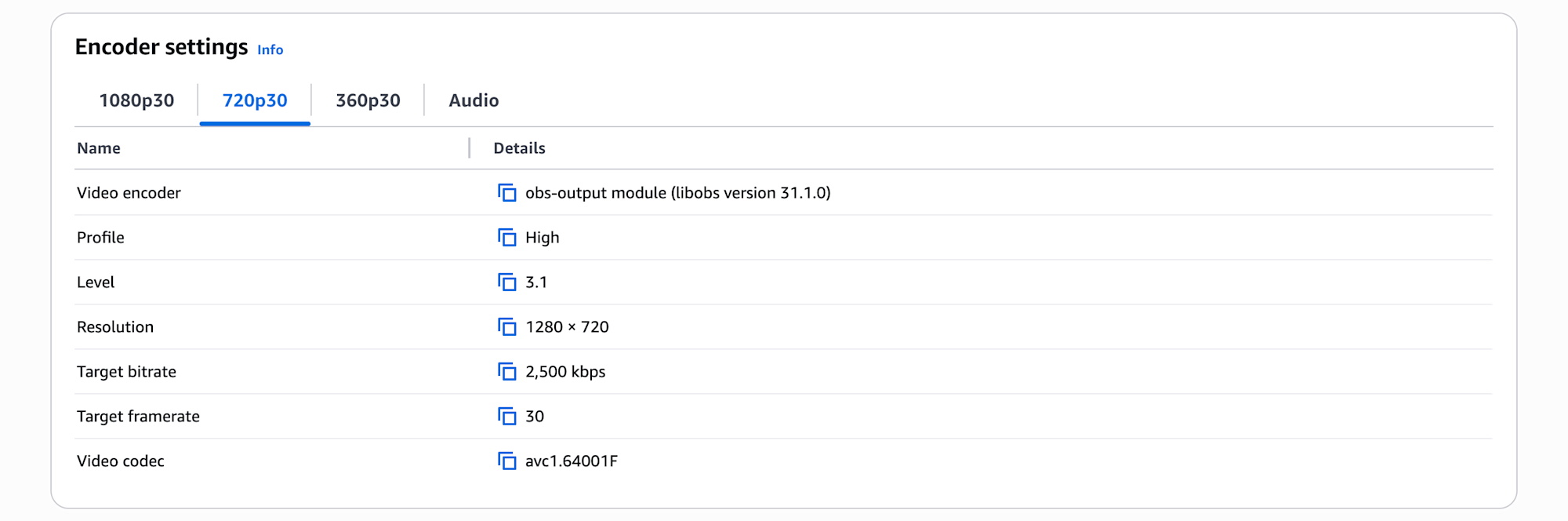Open the Info link beside Encoder settings
The width and height of the screenshot is (1568, 521).
pos(270,49)
